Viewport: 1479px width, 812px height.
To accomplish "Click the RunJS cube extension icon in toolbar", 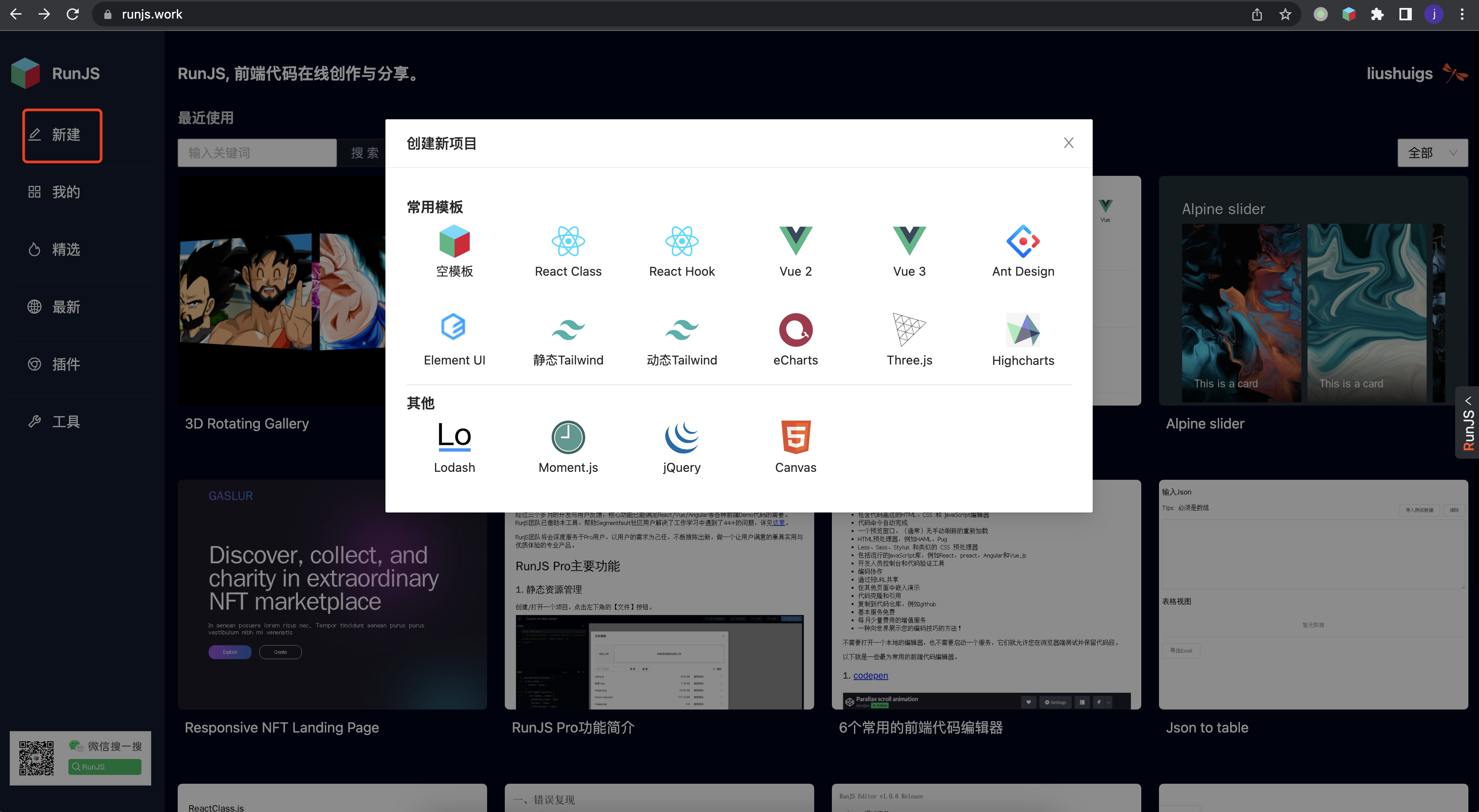I will (1349, 14).
